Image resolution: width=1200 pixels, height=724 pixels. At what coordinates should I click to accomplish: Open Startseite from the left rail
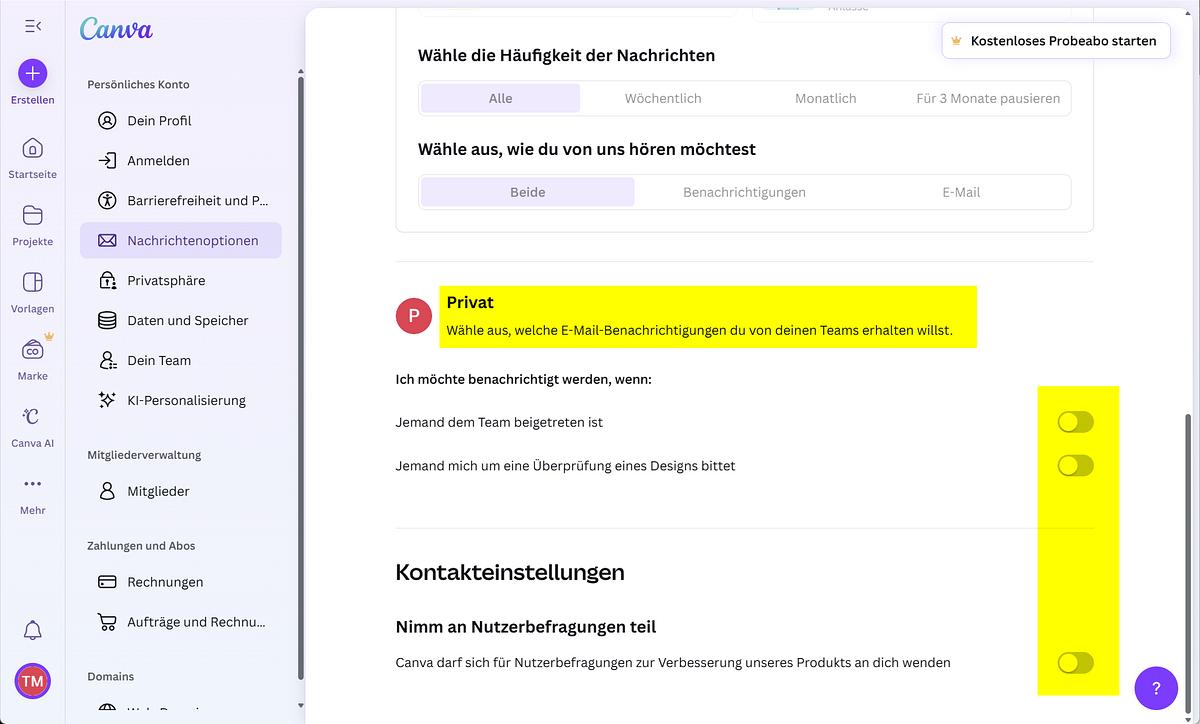32,149
